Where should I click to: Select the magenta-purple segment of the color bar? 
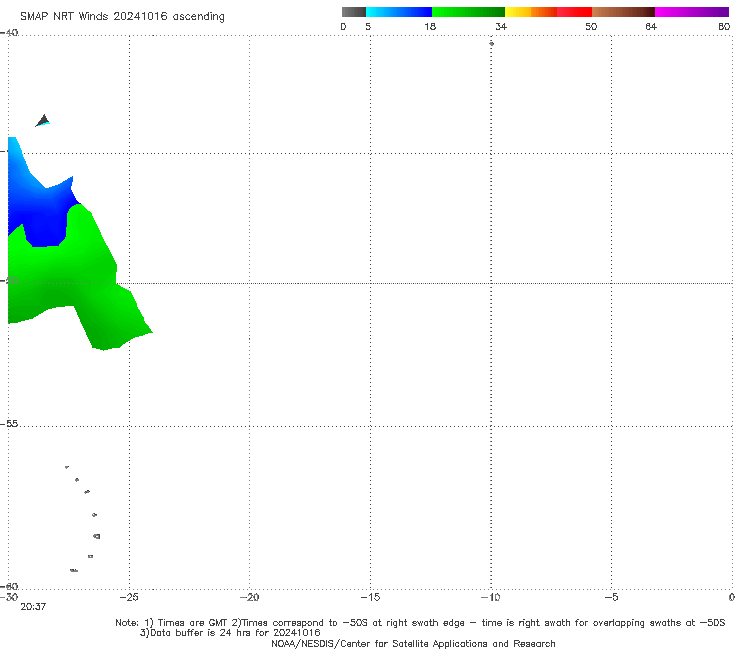click(692, 12)
